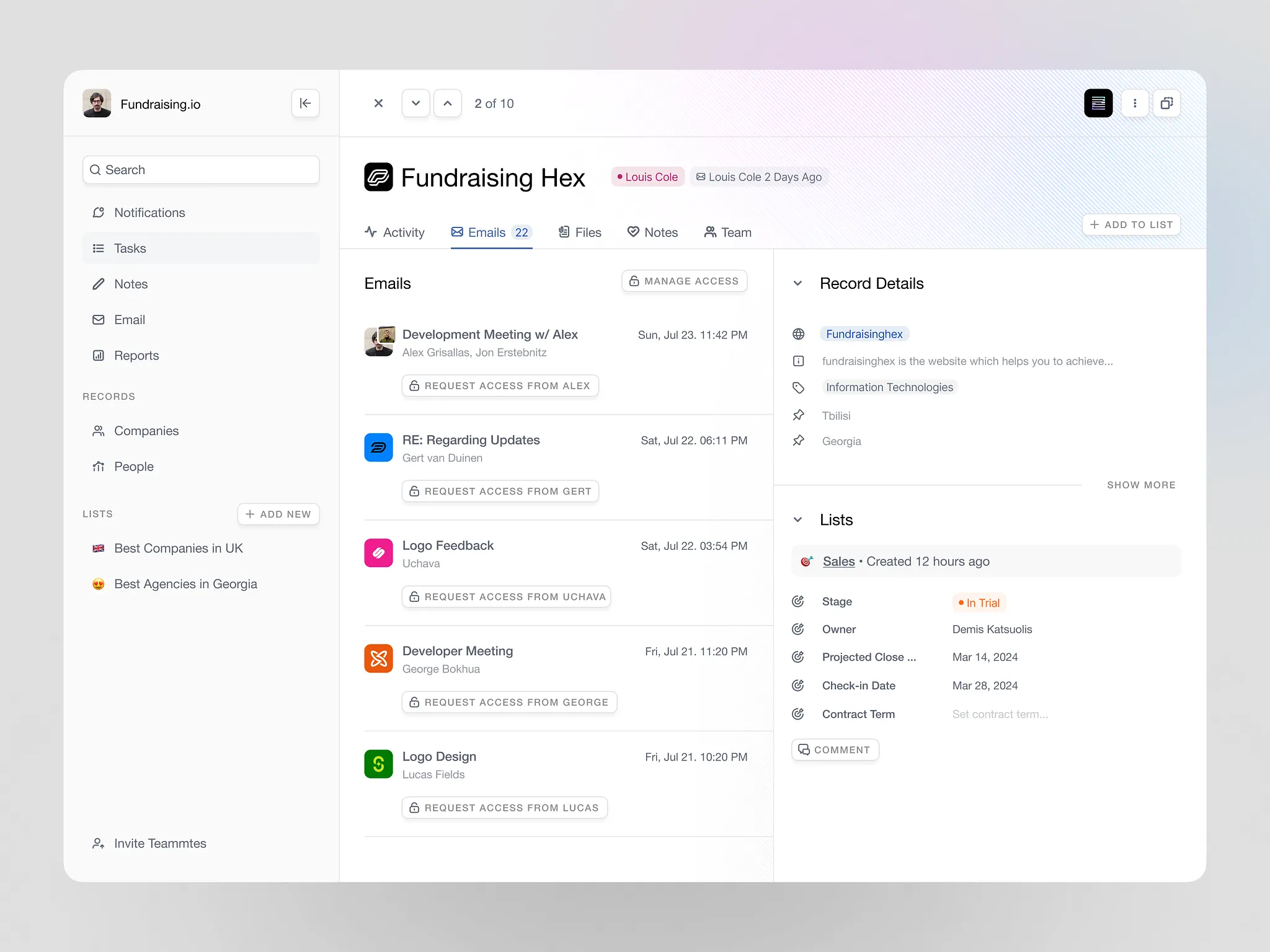The height and width of the screenshot is (952, 1270).
Task: Go to previous record with up chevron
Action: [x=447, y=103]
